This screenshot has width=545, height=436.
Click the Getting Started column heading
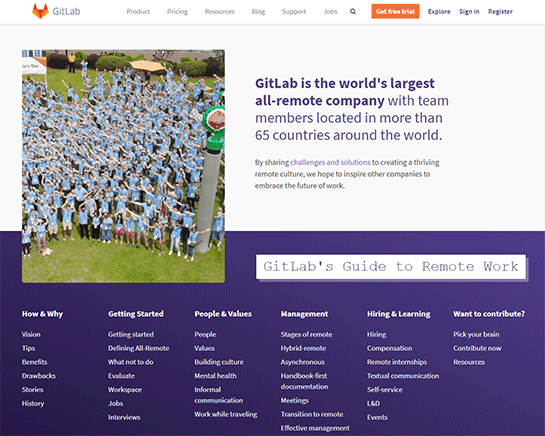click(136, 314)
